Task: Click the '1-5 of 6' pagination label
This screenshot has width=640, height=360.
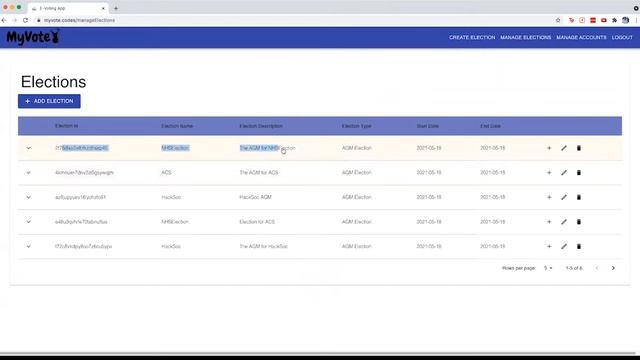Action: (574, 268)
